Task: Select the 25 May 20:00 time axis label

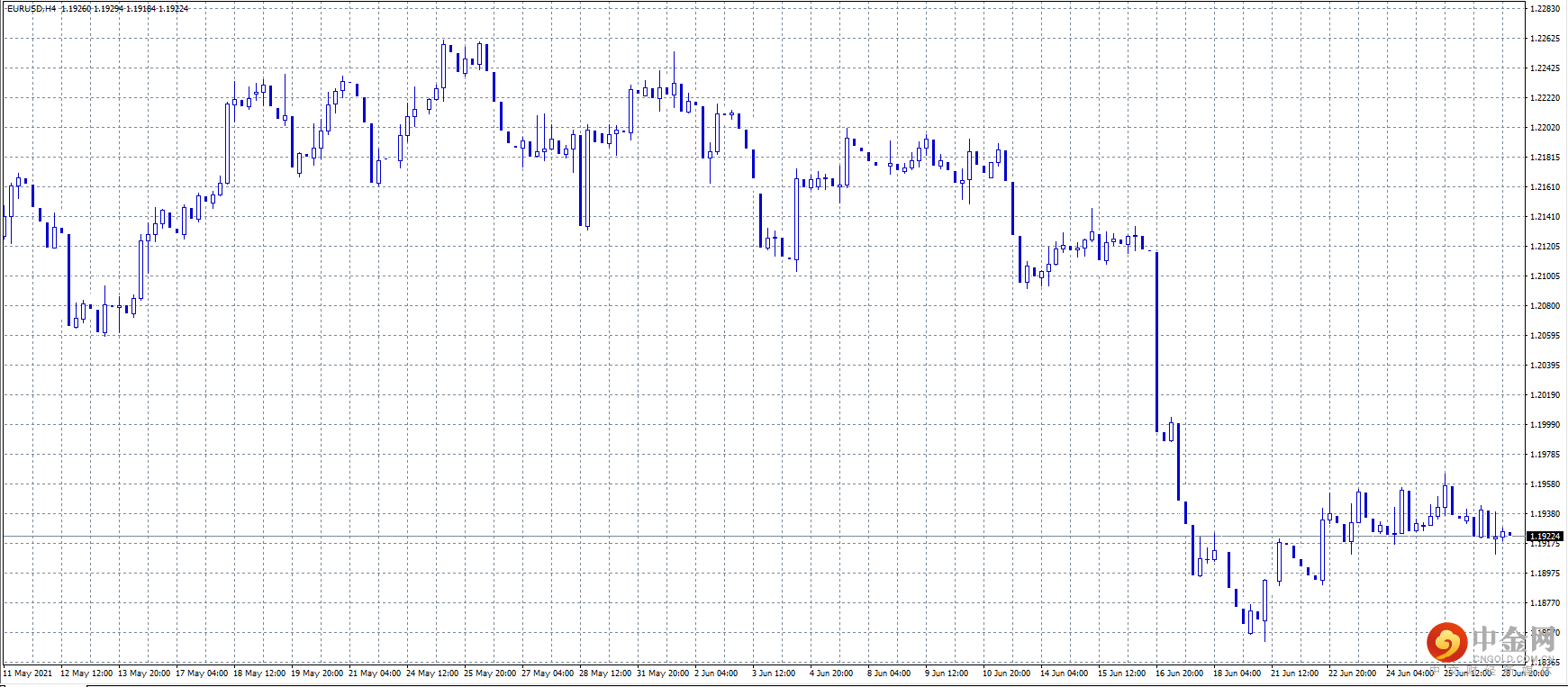Action: coord(490,673)
